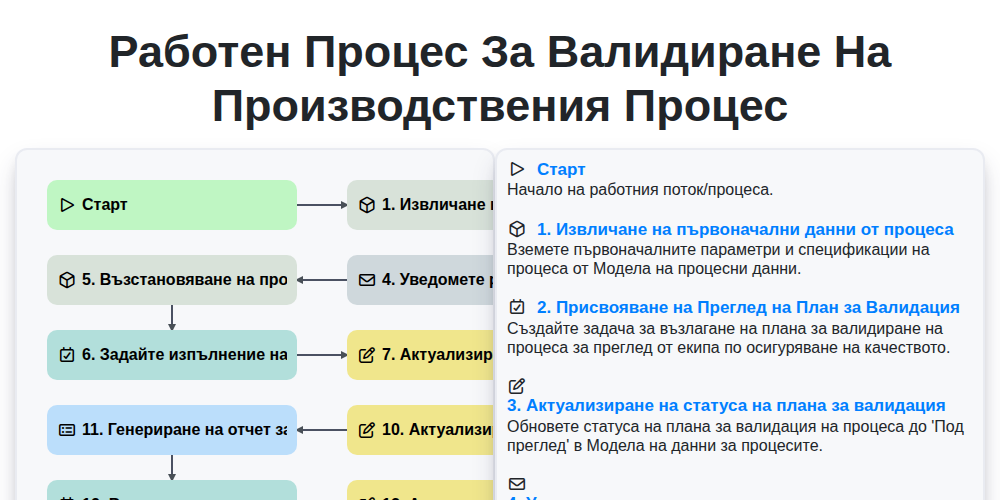
Task: Click the cube icon in node 1. Извличане
Action: (x=367, y=205)
